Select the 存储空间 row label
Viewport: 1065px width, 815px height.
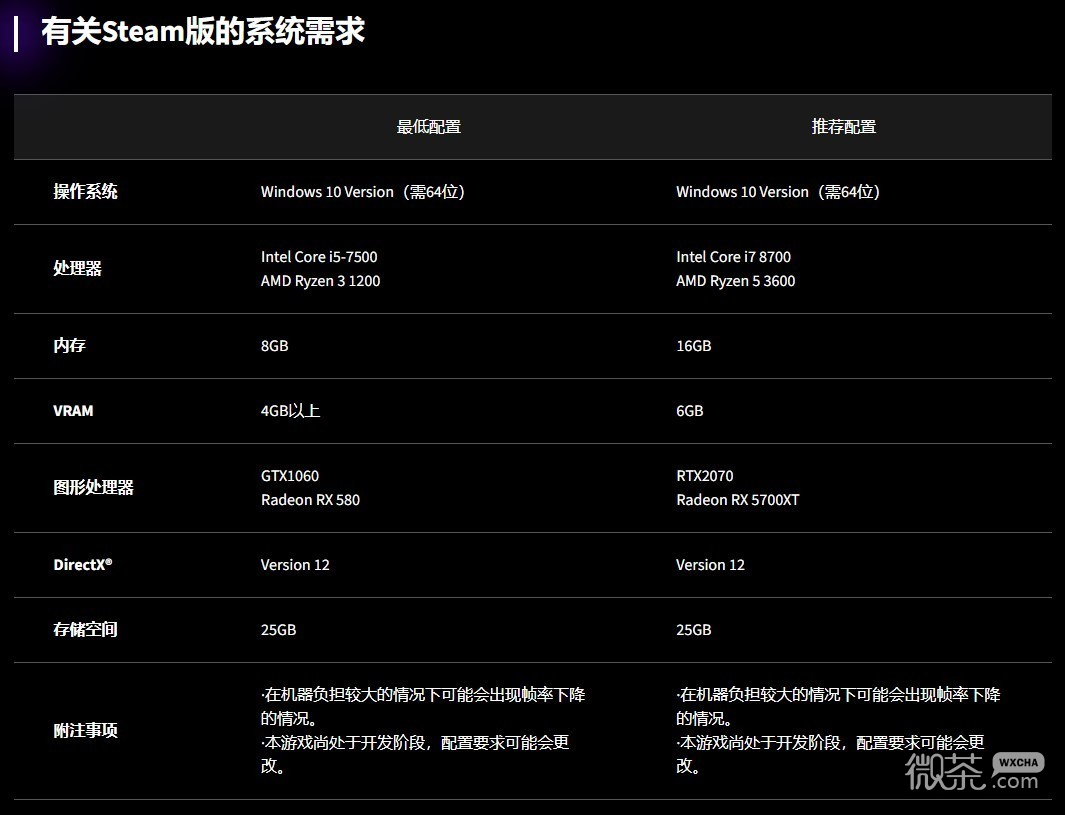(86, 630)
